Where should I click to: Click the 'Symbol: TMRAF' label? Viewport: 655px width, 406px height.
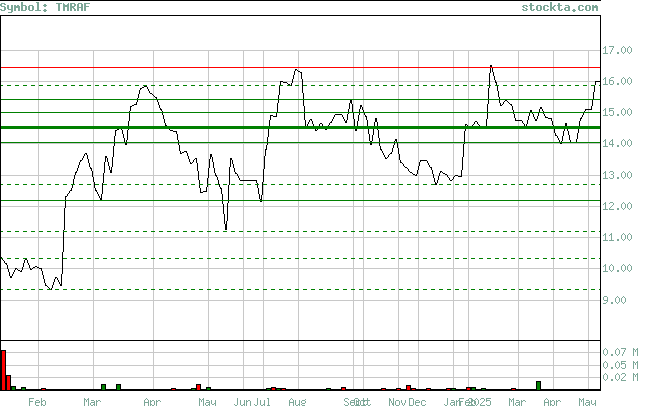click(45, 7)
